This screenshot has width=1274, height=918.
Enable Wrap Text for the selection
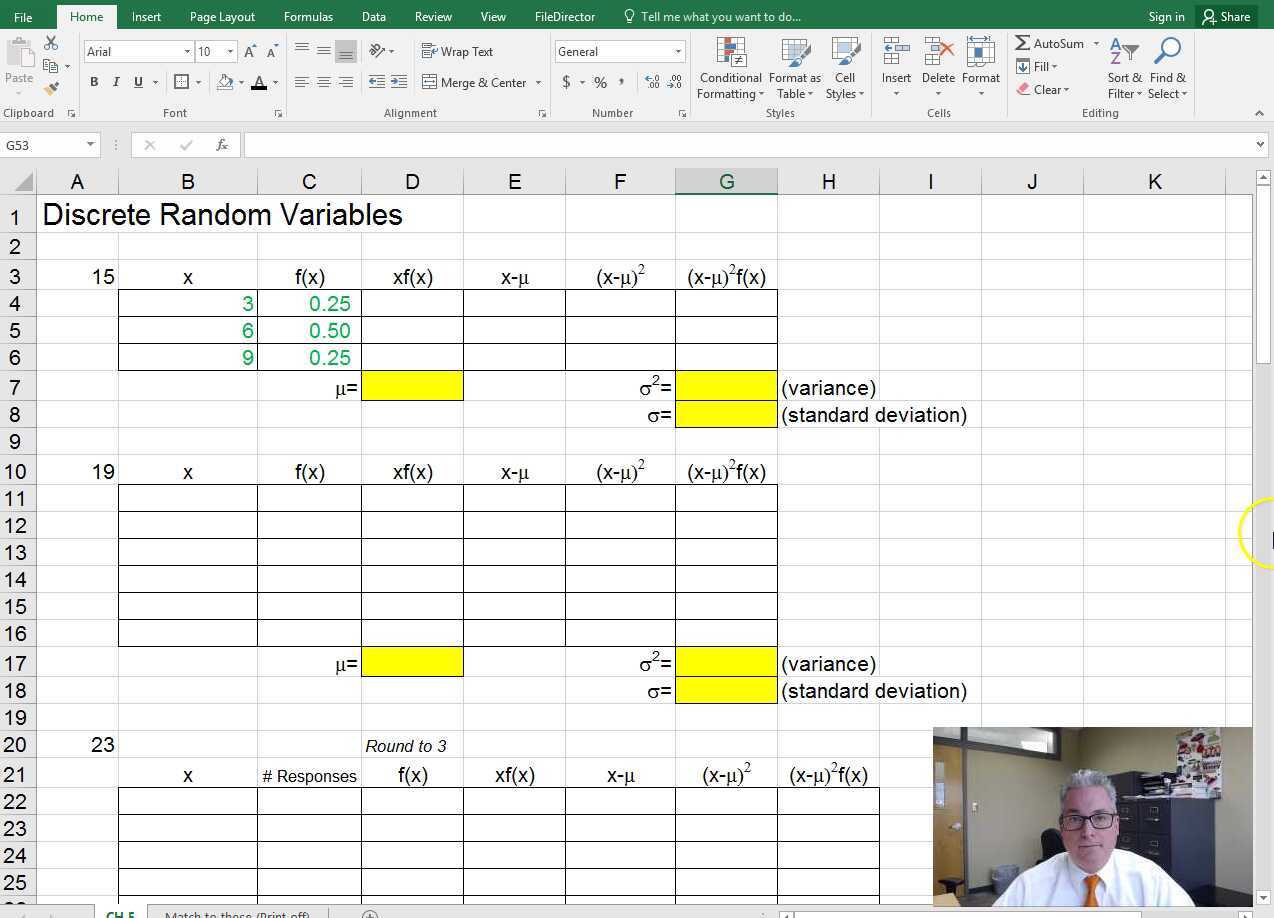pos(459,50)
